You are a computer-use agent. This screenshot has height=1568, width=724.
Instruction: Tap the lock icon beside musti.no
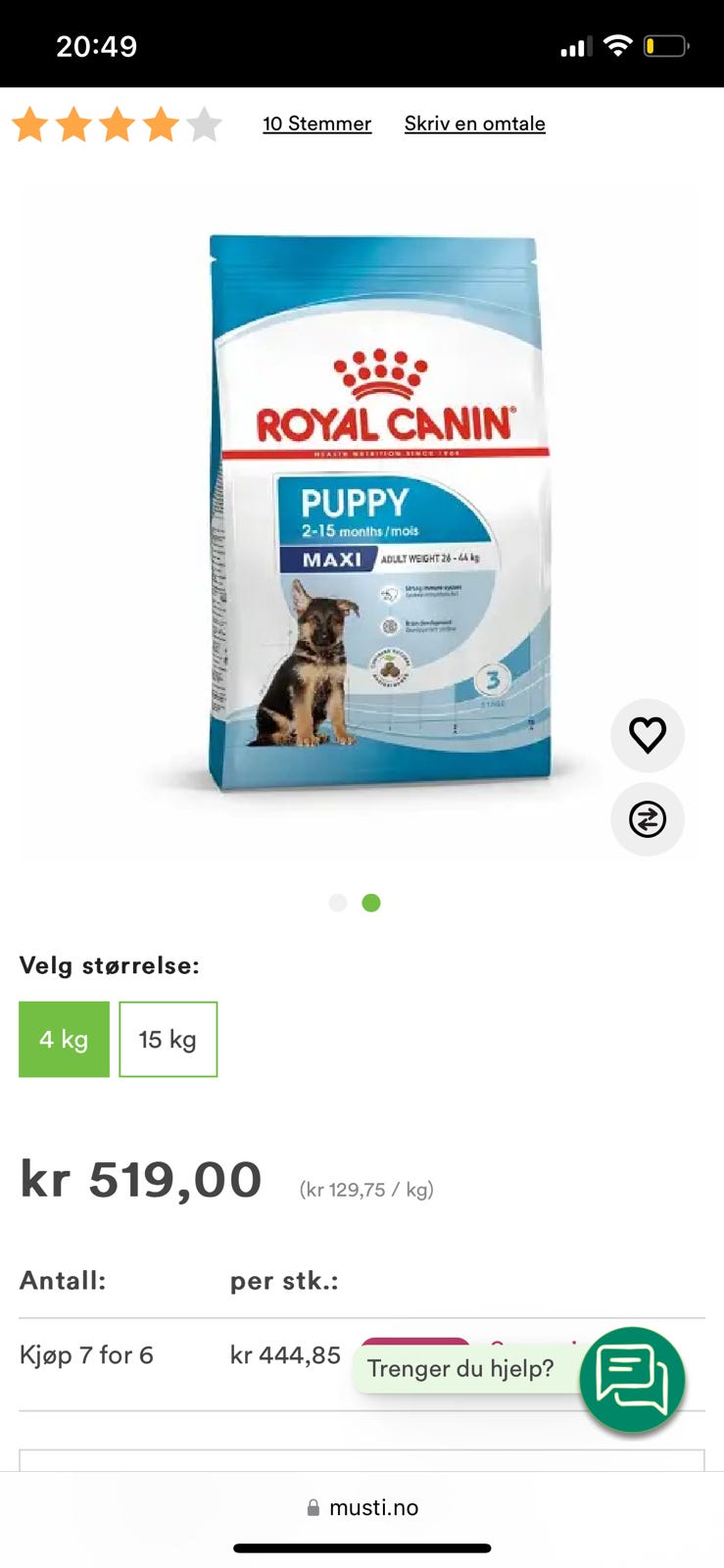(x=314, y=1507)
